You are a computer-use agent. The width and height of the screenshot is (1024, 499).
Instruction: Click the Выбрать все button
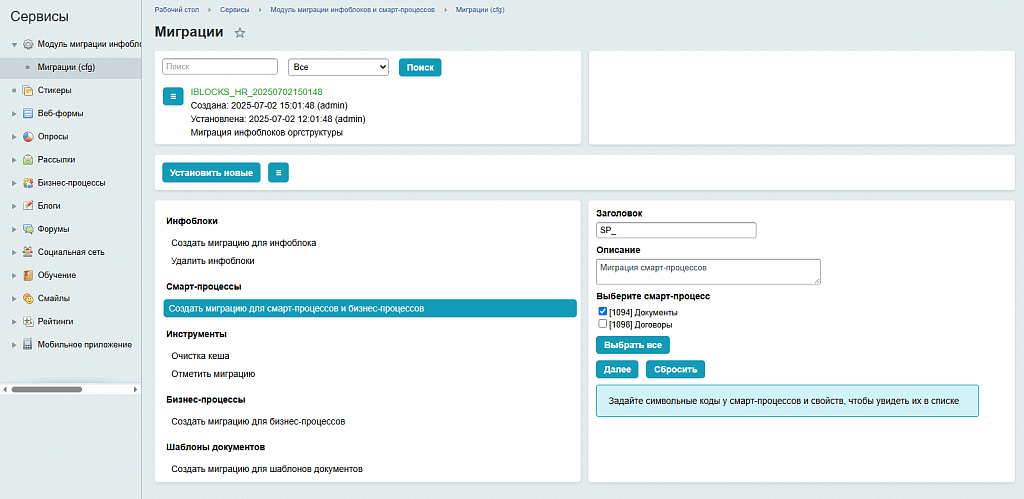click(632, 345)
